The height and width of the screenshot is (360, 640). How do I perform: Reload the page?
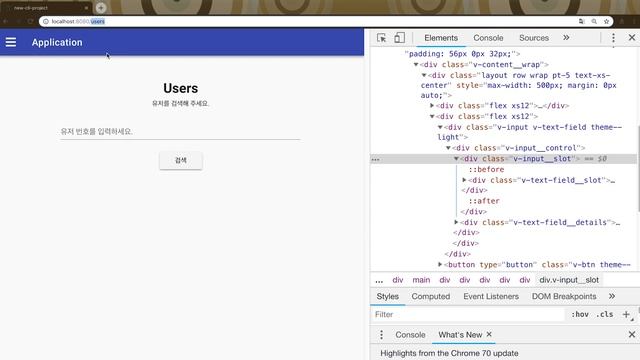[31, 21]
